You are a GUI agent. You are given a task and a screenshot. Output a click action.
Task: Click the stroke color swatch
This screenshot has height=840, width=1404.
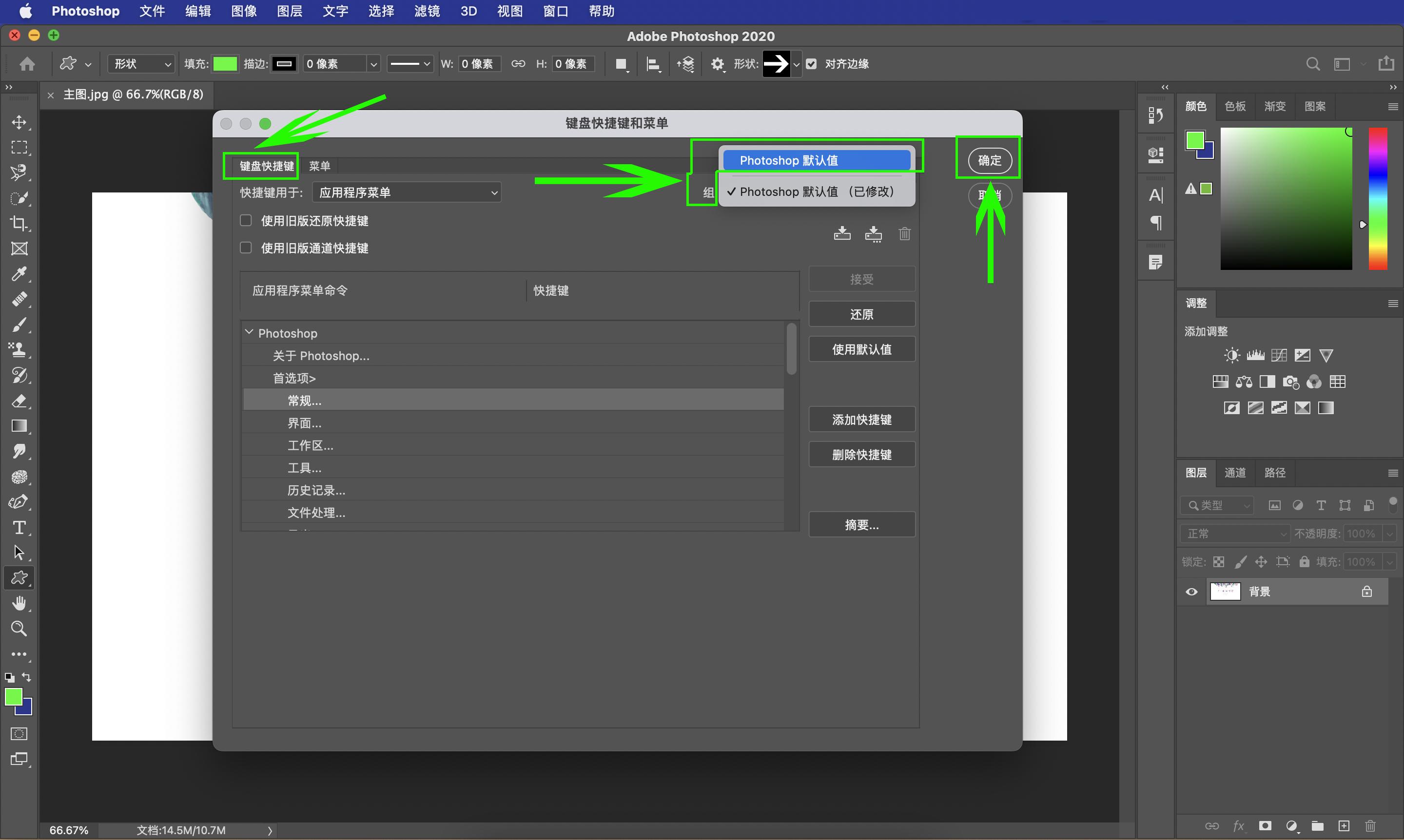point(284,64)
